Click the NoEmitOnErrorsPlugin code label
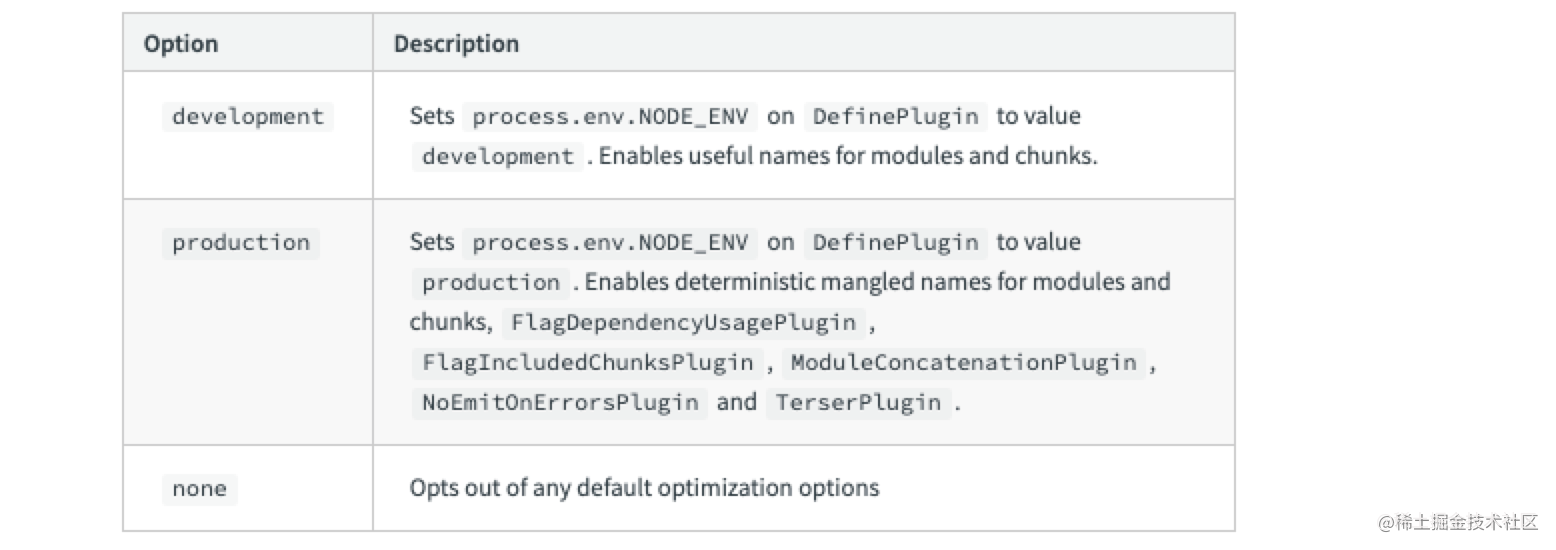Image resolution: width=1556 pixels, height=550 pixels. tap(560, 403)
